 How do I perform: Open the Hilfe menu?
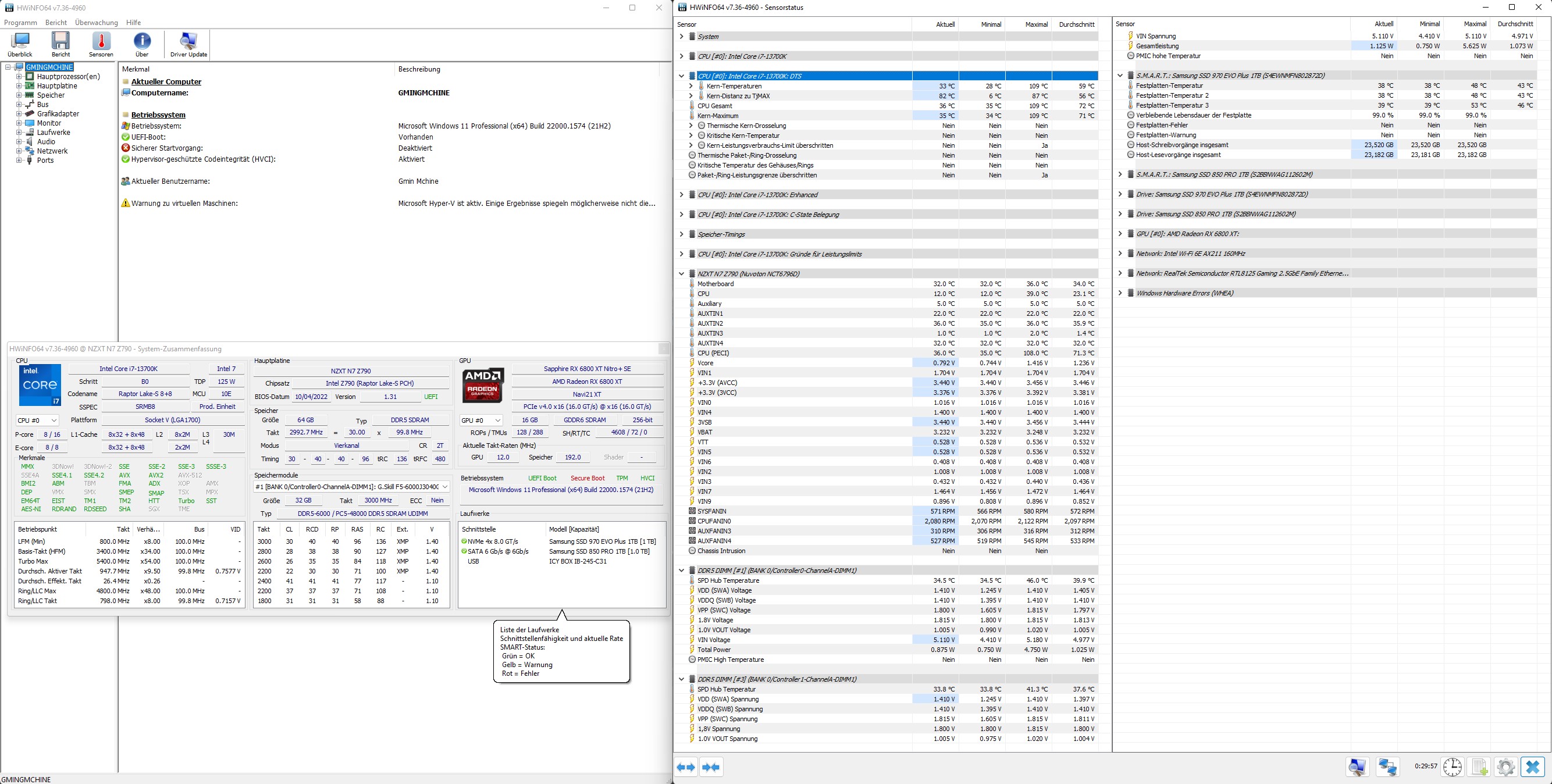pos(133,22)
